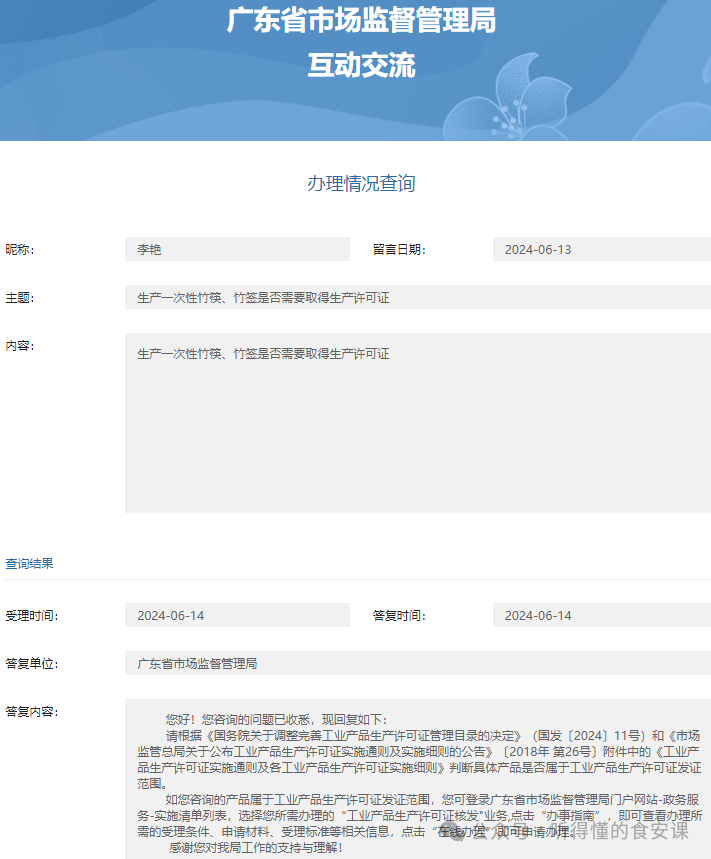Click the 查询结果 section title
Image resolution: width=711 pixels, height=859 pixels.
(x=30, y=563)
